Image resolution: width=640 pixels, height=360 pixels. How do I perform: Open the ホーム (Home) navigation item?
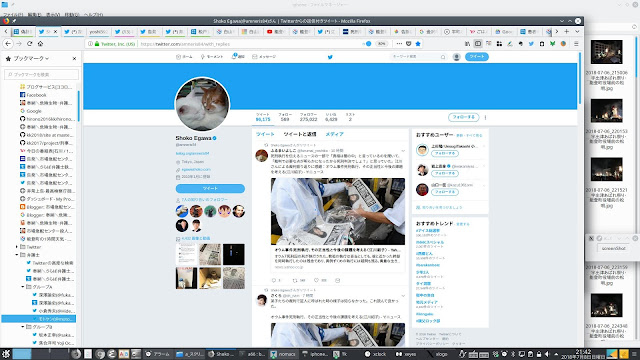(x=184, y=57)
